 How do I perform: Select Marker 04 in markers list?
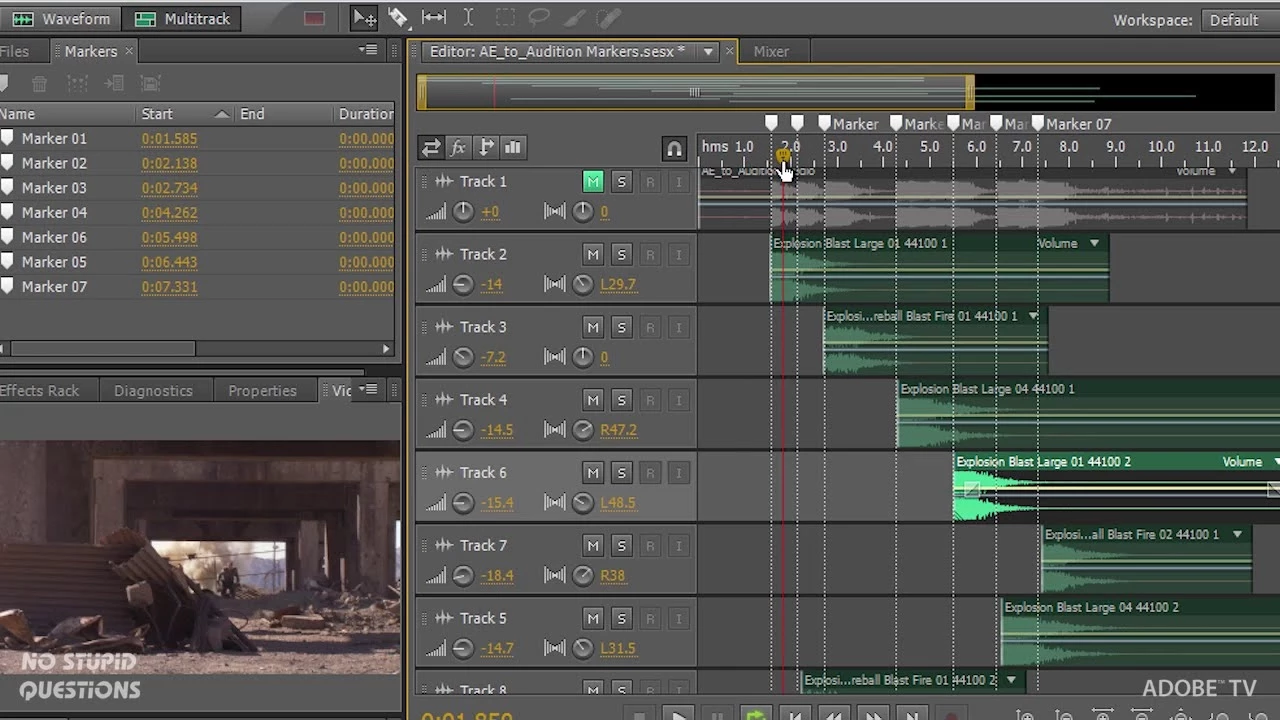[x=197, y=212]
